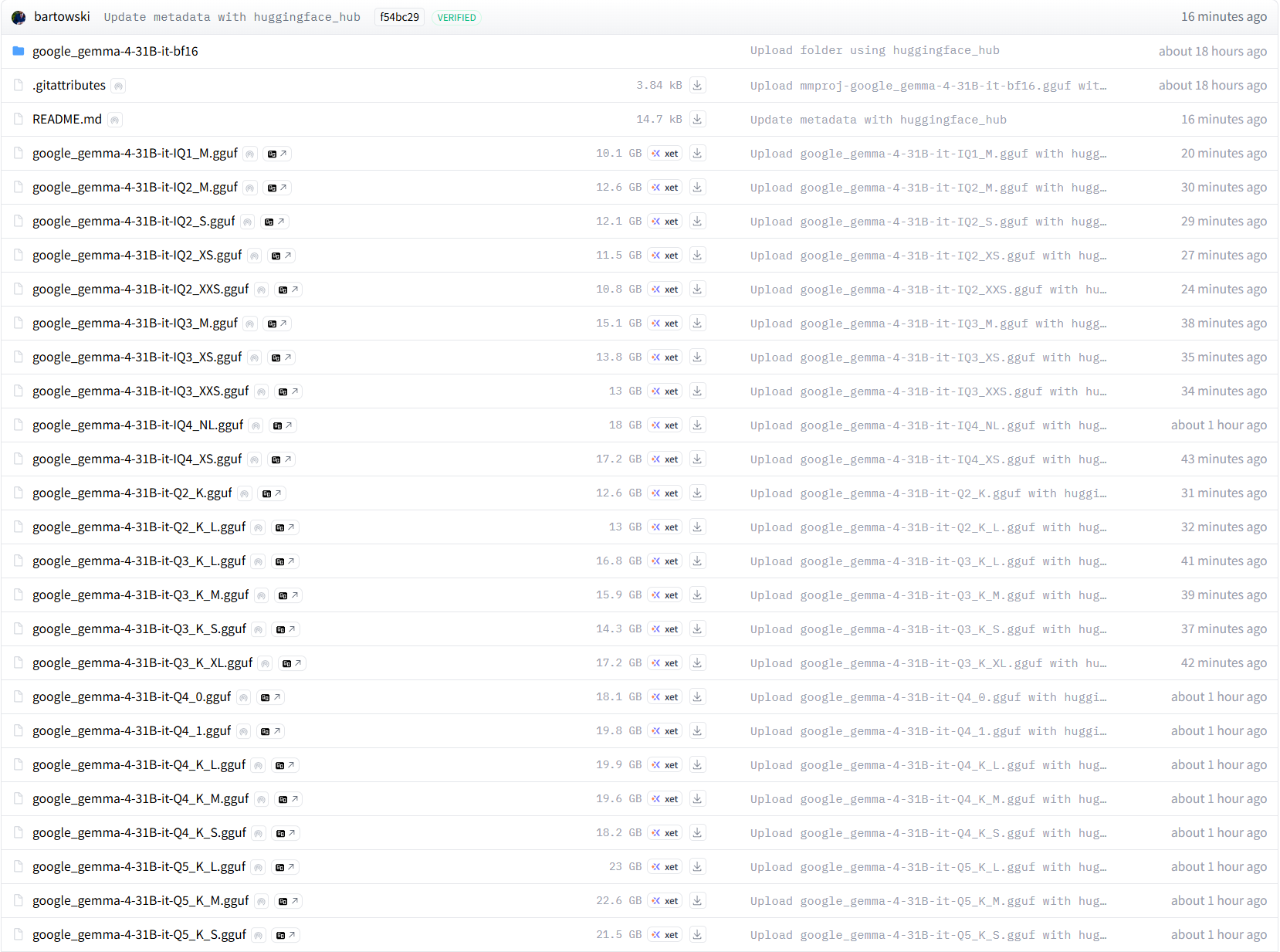Open the .gitattributes file name link

point(69,85)
